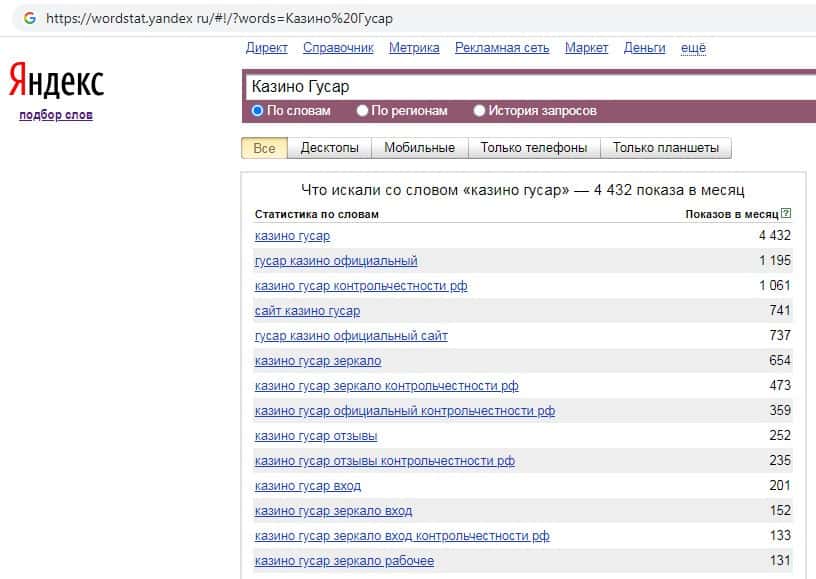Switch to the Все tab
Image resolution: width=816 pixels, height=579 pixels.
point(264,148)
